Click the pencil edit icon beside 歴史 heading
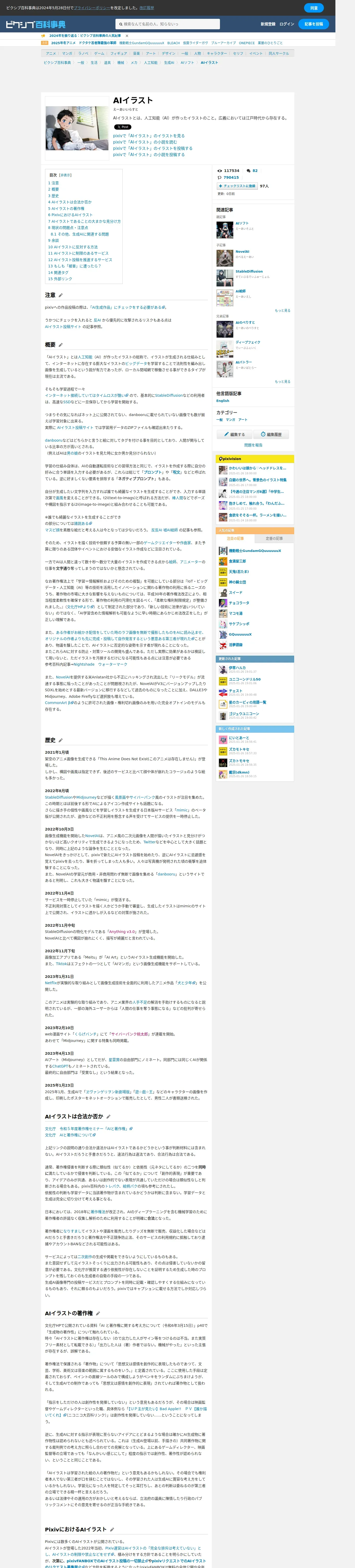This screenshot has width=355, height=1568. (60, 741)
